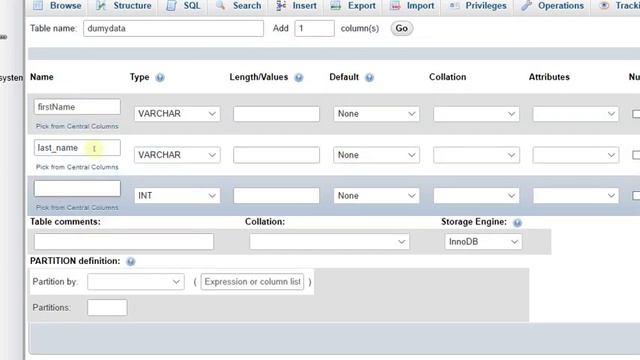This screenshot has height=360, width=640.
Task: Open Default dropdown for last_name row
Action: [376, 155]
